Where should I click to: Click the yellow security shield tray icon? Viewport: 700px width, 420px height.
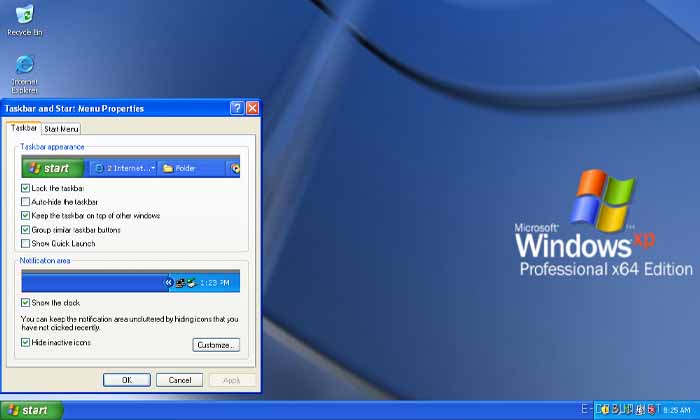[605, 410]
